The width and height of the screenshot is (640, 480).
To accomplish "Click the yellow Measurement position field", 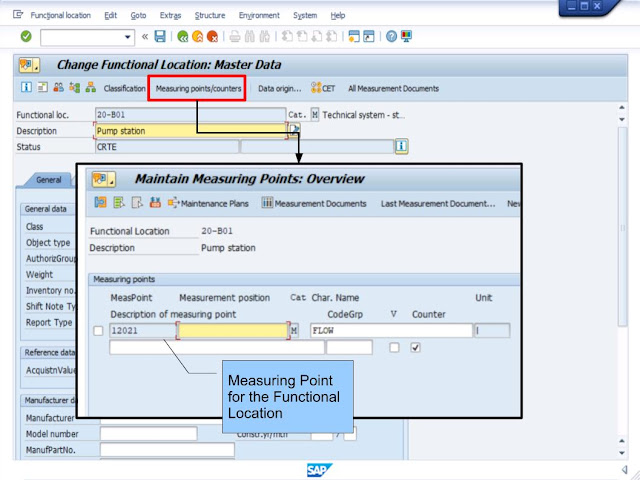I will 233,331.
